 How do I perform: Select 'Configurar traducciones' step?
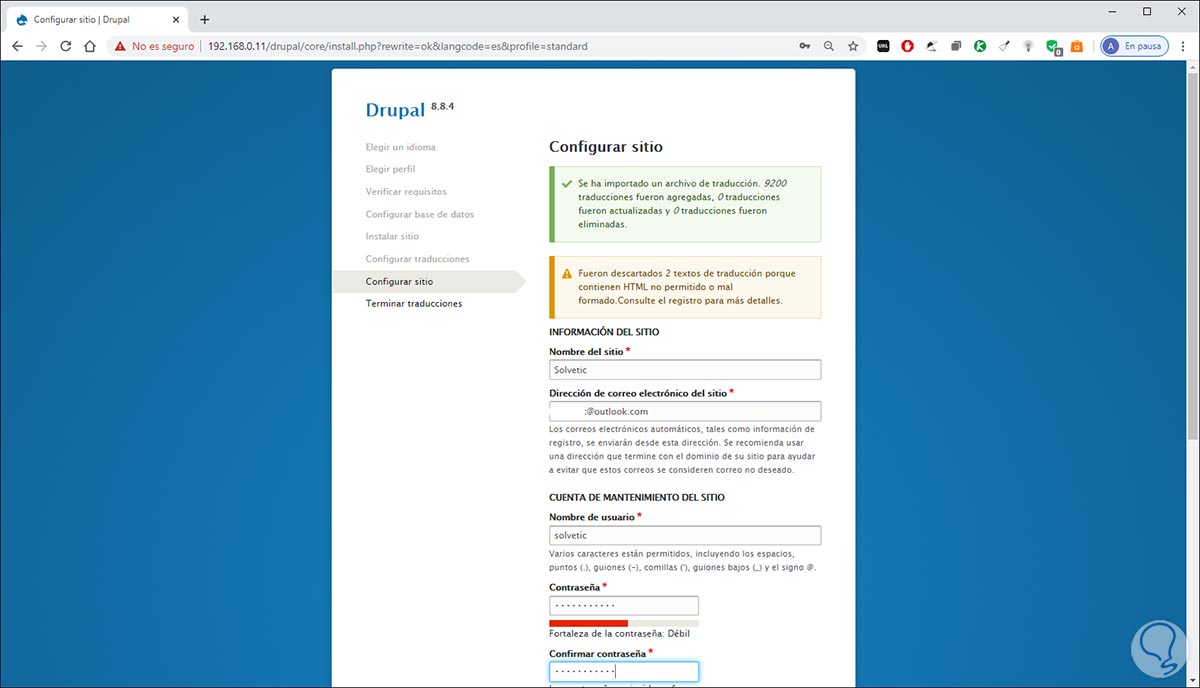click(x=418, y=259)
